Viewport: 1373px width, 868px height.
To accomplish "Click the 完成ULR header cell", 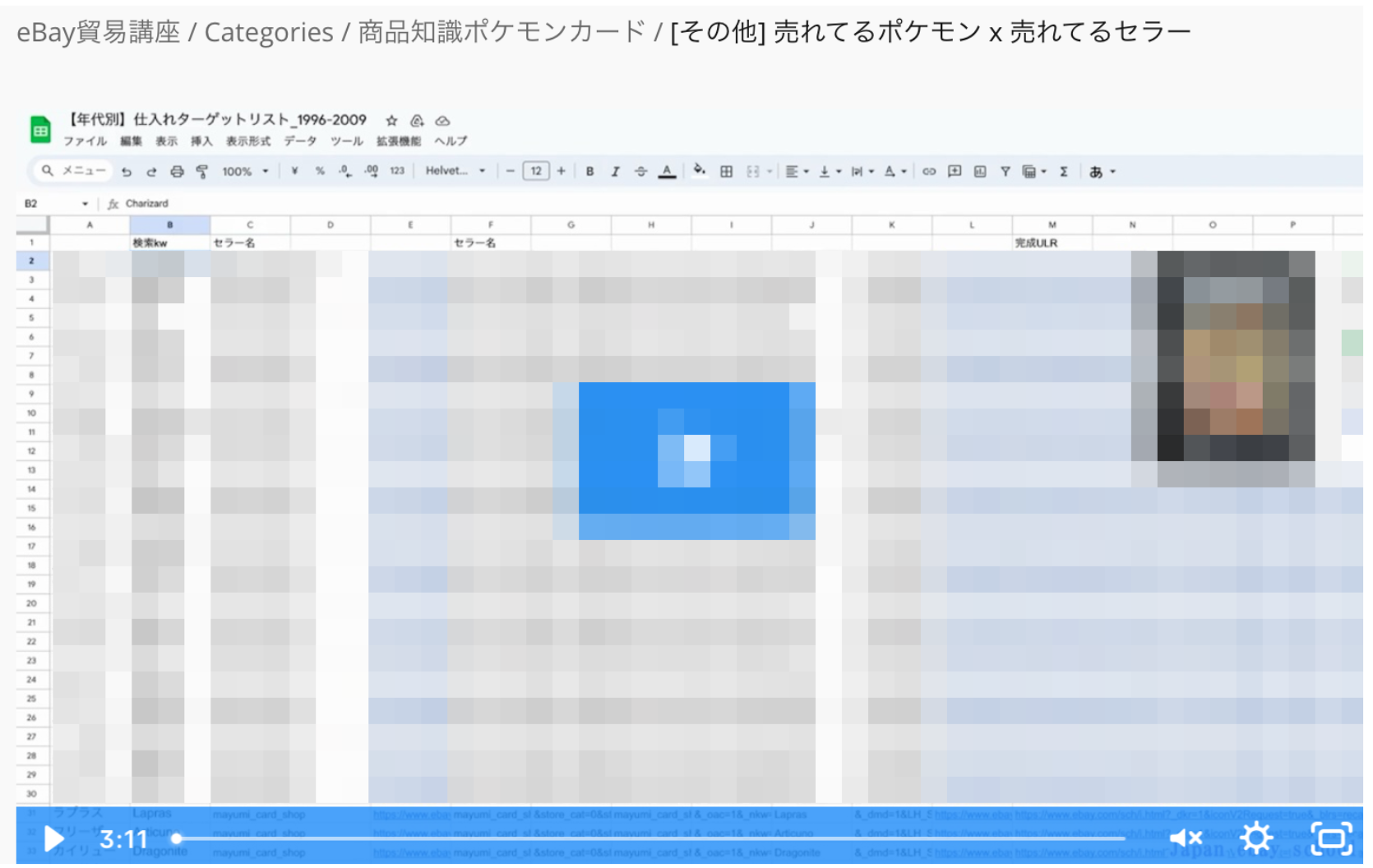I will pyautogui.click(x=1052, y=242).
